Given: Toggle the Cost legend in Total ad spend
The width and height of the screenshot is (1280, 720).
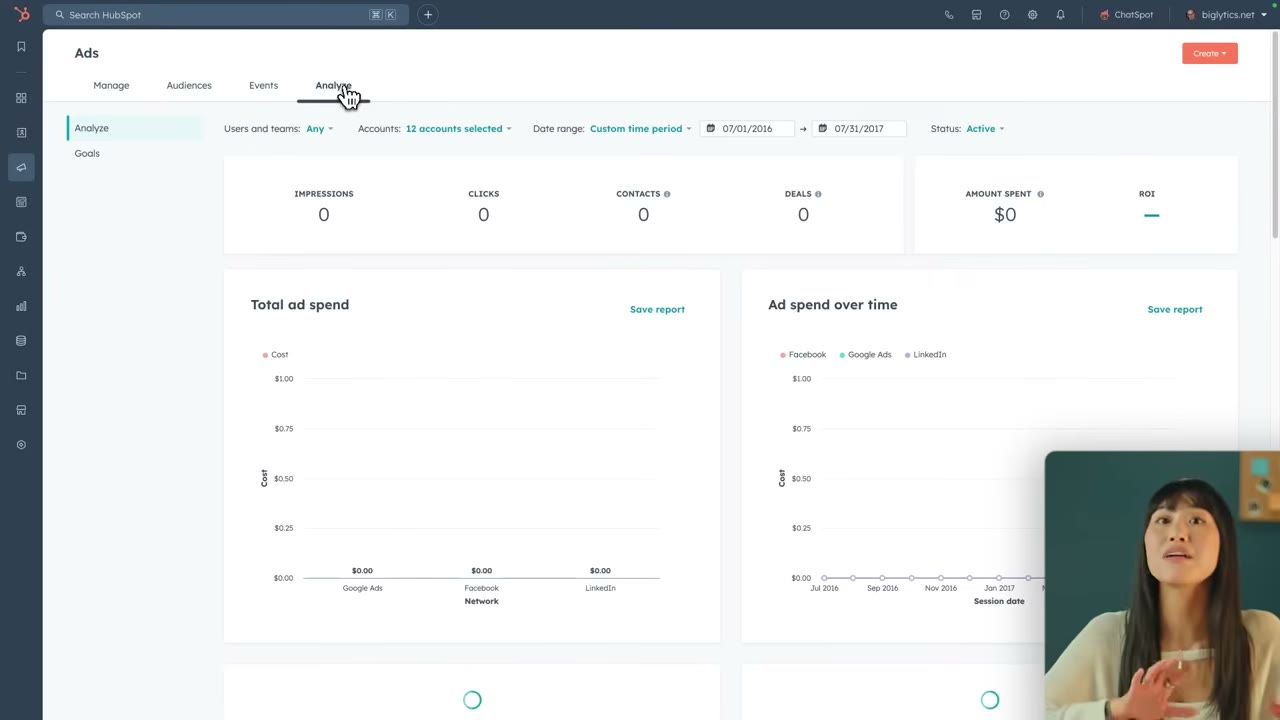Looking at the screenshot, I should tap(275, 354).
